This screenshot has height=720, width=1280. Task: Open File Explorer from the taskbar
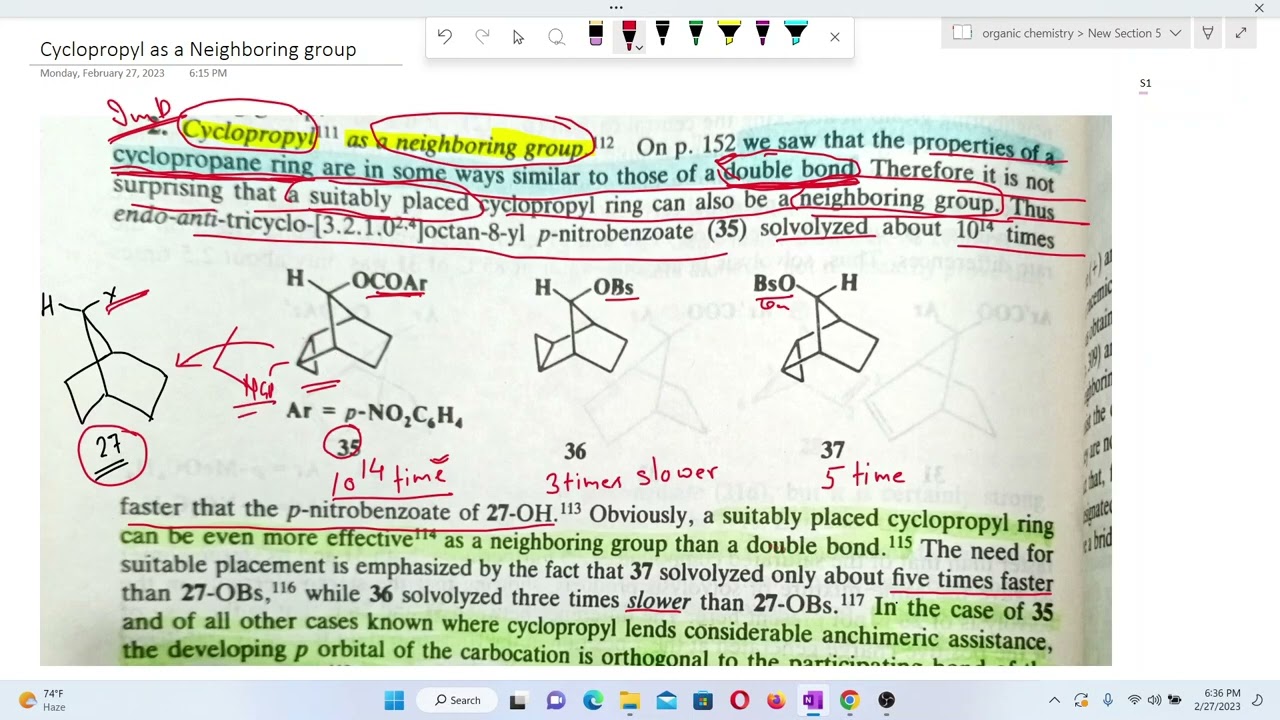[629, 700]
